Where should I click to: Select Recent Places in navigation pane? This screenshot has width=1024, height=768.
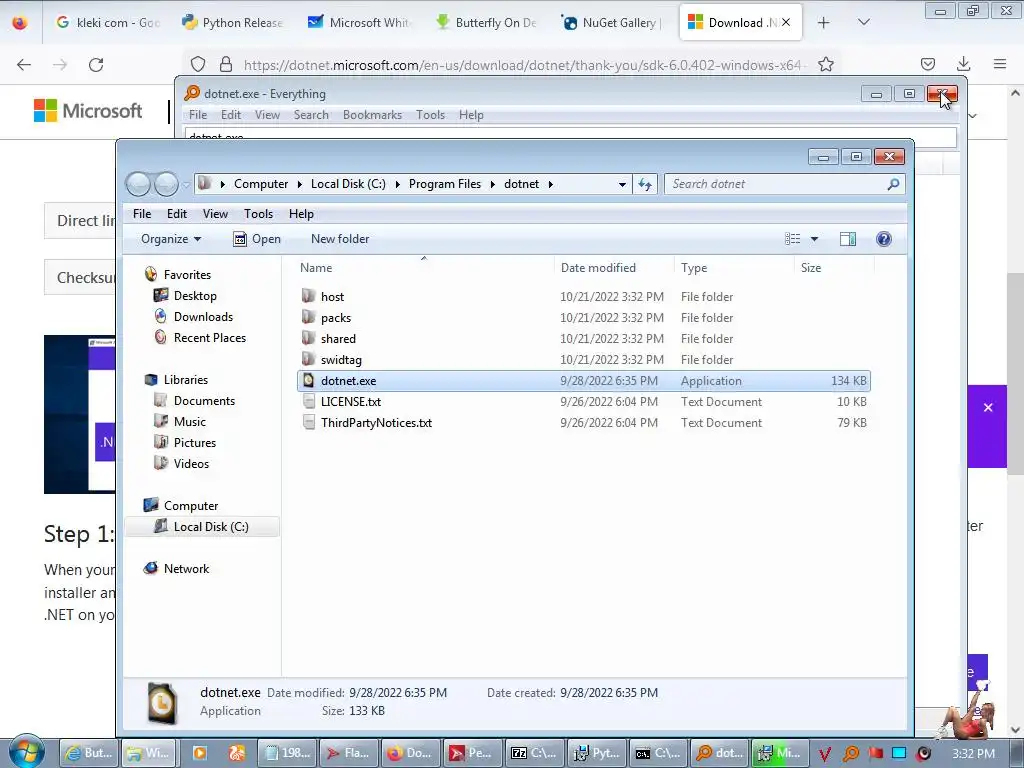point(210,338)
